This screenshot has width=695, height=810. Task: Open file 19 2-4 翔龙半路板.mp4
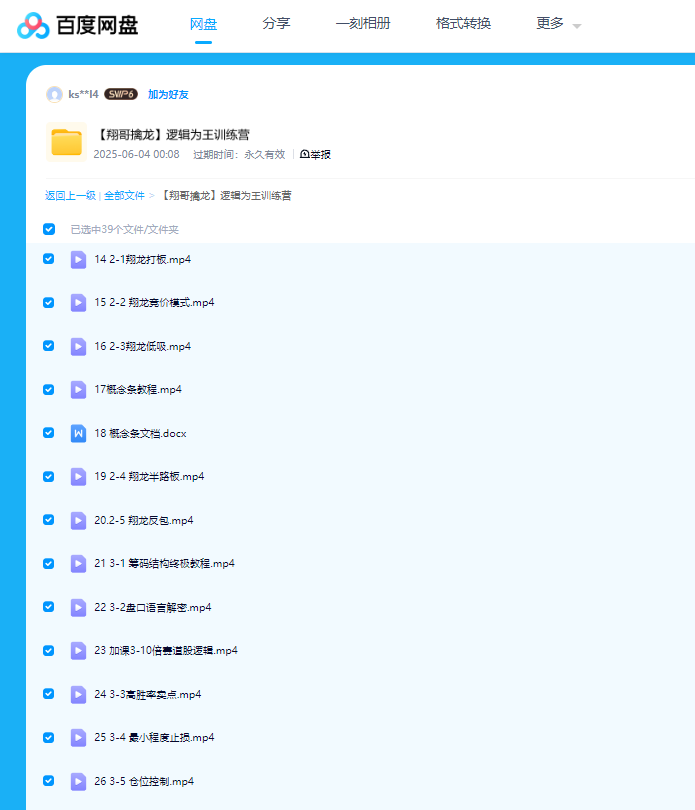click(x=149, y=476)
